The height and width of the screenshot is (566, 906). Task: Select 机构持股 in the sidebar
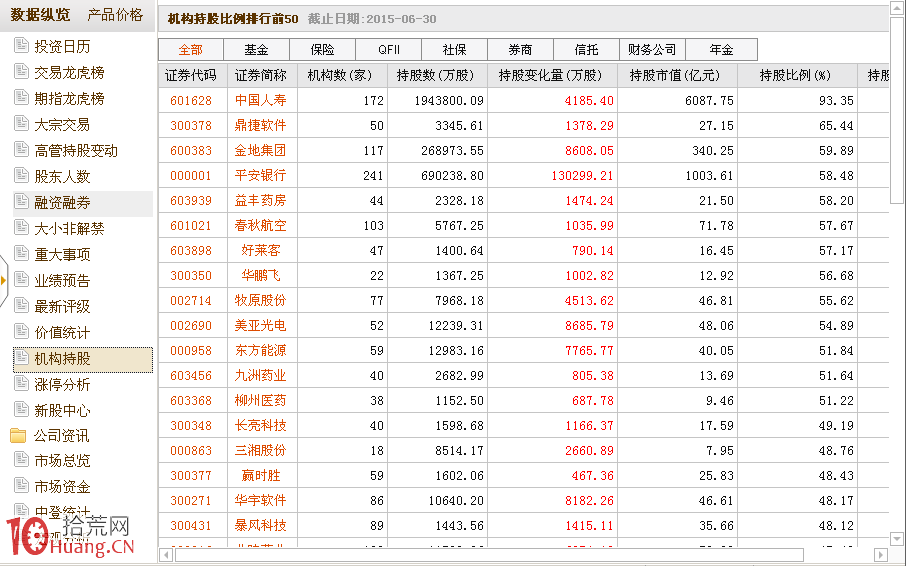(x=83, y=359)
